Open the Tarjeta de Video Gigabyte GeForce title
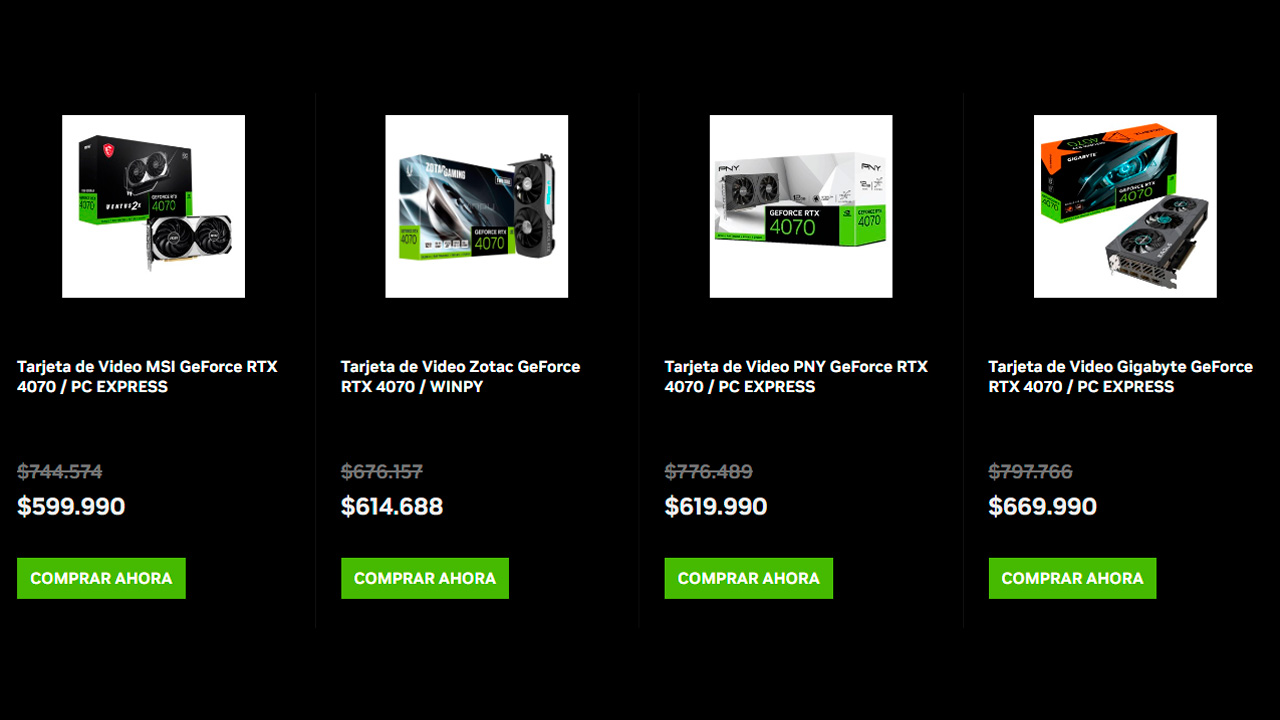Image resolution: width=1280 pixels, height=720 pixels. (1121, 377)
